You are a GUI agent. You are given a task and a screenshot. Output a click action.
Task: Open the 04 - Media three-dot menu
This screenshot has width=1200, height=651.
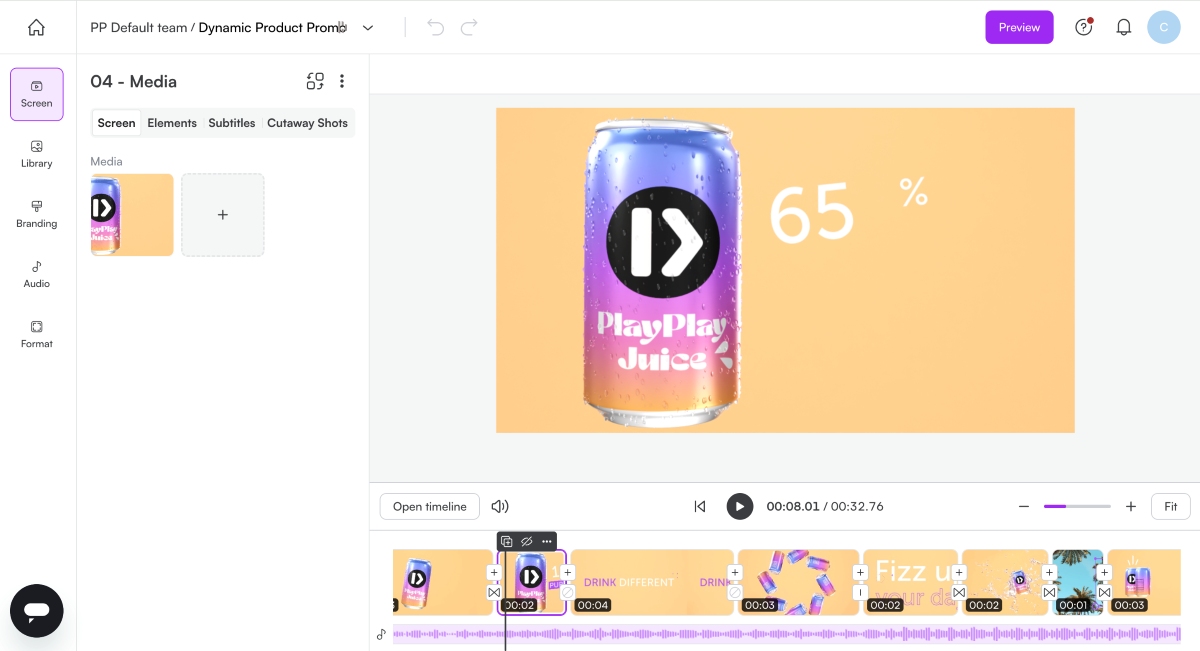point(342,81)
